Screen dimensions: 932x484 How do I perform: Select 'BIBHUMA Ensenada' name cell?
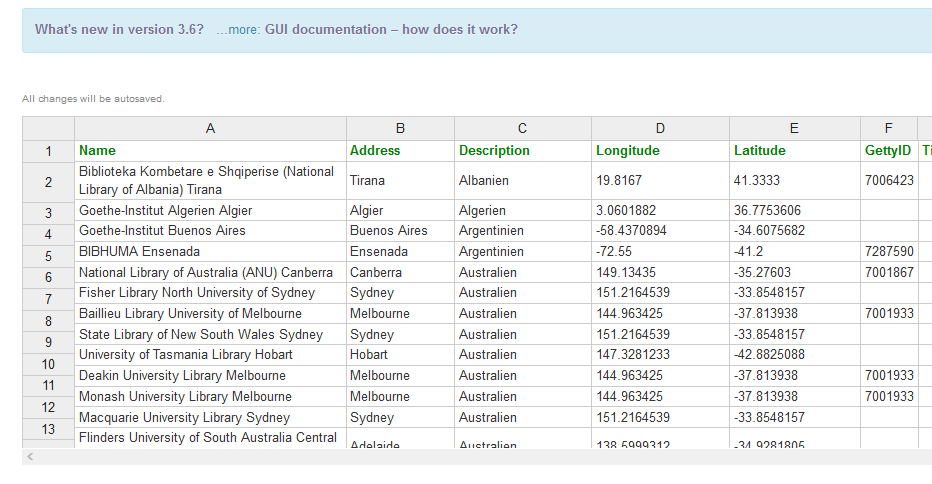[x=210, y=252]
